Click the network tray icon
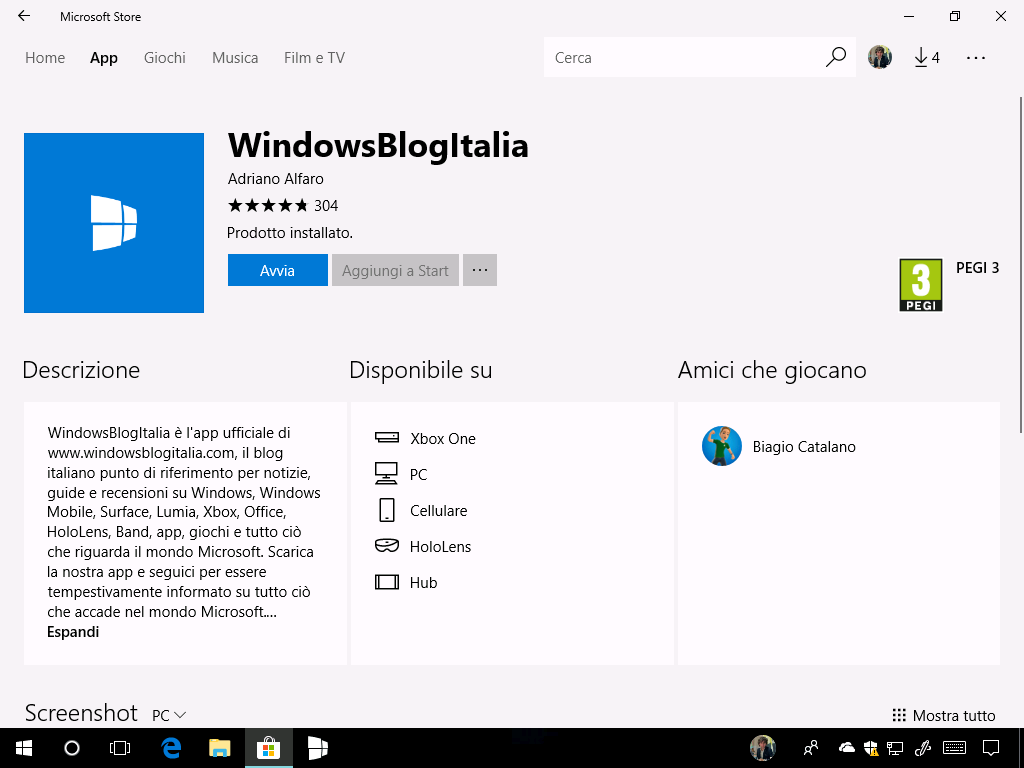Image resolution: width=1024 pixels, height=768 pixels. (x=895, y=748)
